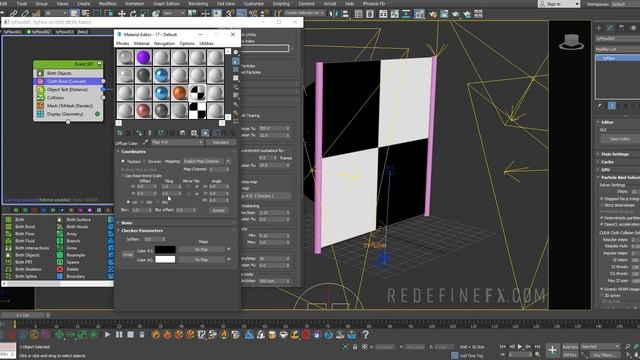Click the Stop simulation icon

(x=131, y=335)
